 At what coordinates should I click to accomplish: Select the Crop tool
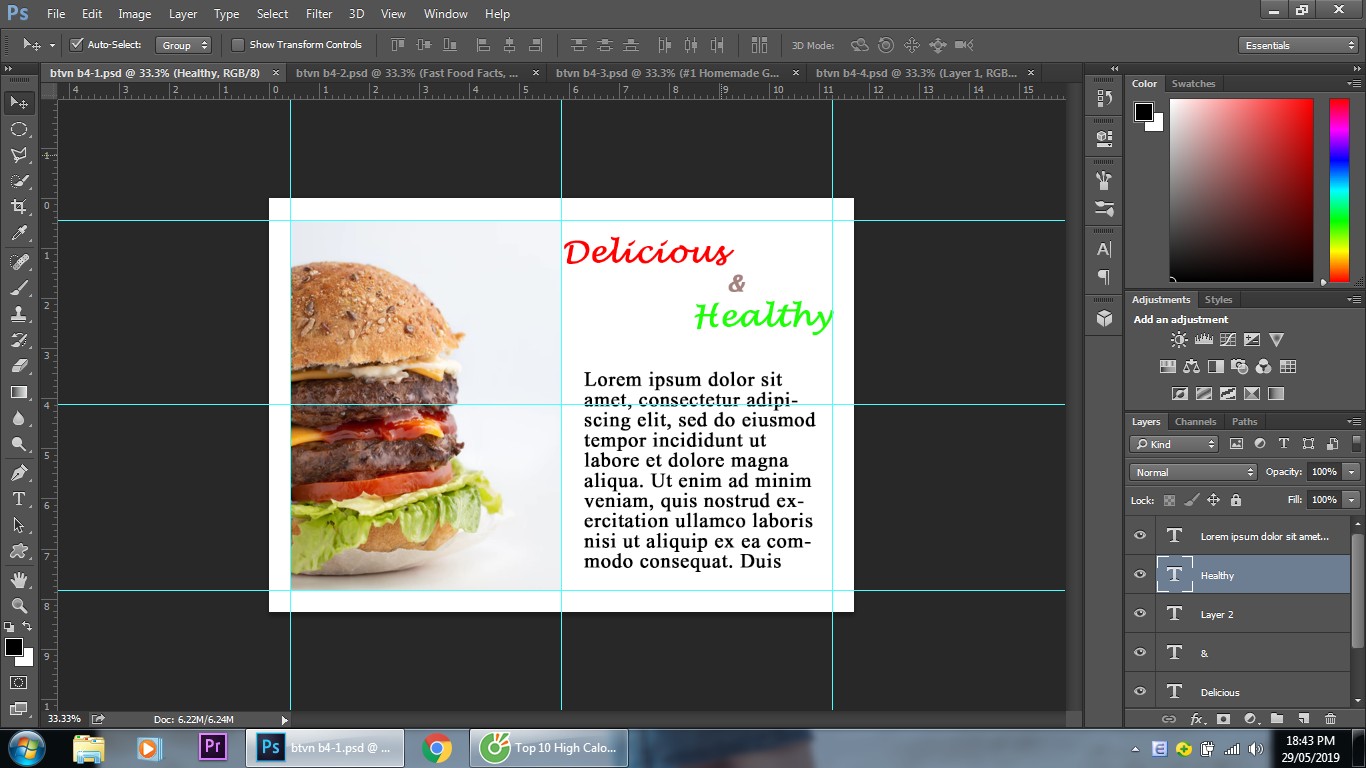coord(19,207)
